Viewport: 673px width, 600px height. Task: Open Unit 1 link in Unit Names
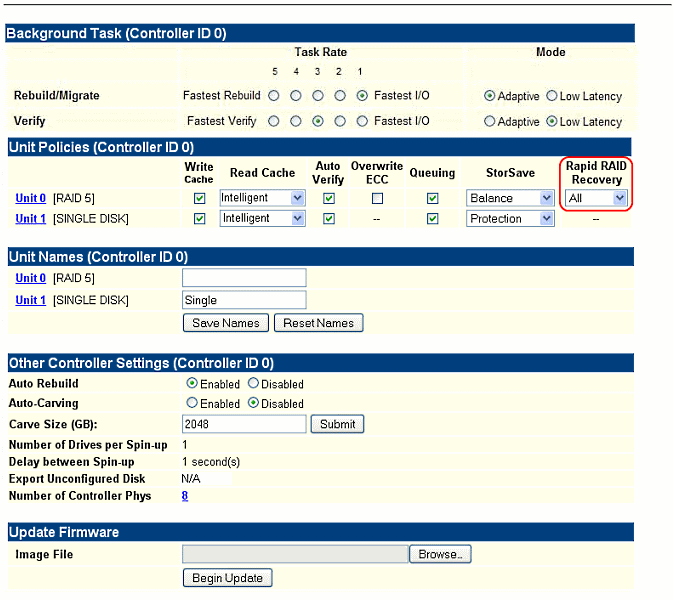point(30,300)
